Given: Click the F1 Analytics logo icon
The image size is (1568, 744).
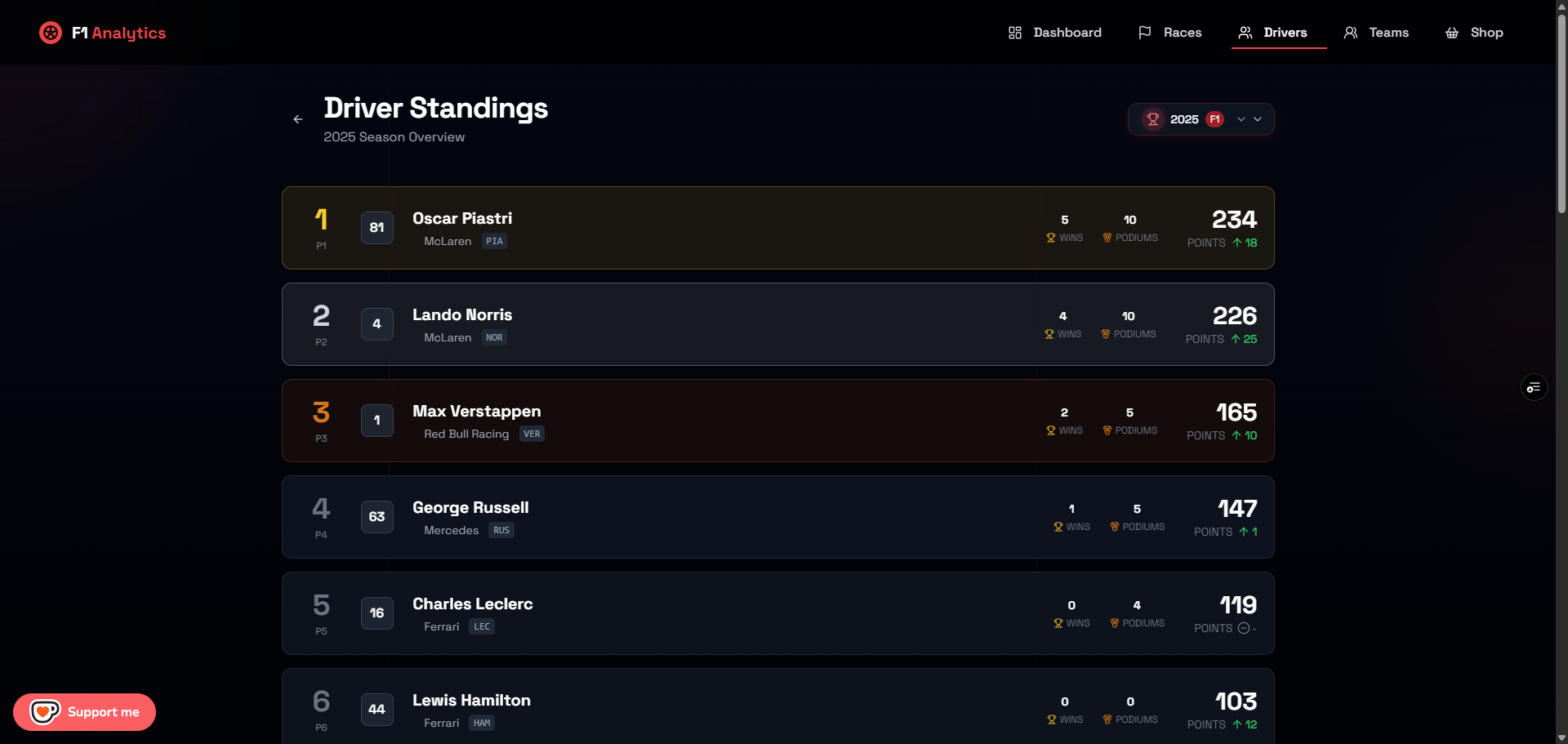Looking at the screenshot, I should pos(51,33).
